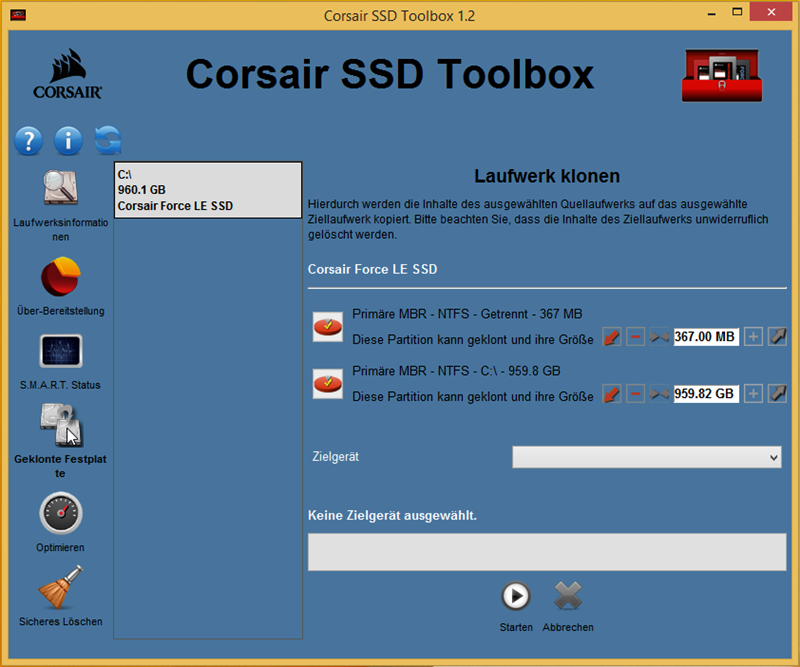Viewport: 800px width, 667px height.
Task: Open S.M.A.R.T. Status monitor icon
Action: tap(61, 351)
